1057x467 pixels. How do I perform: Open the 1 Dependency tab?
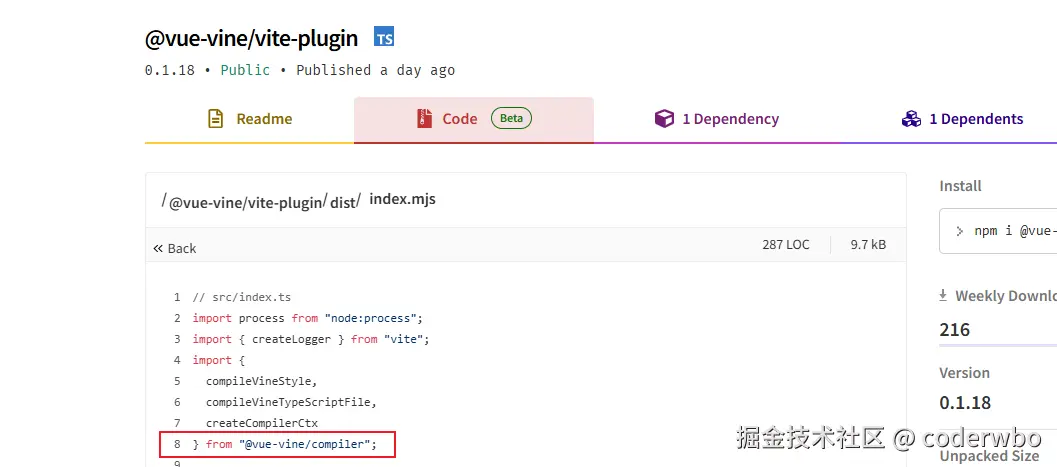point(717,119)
